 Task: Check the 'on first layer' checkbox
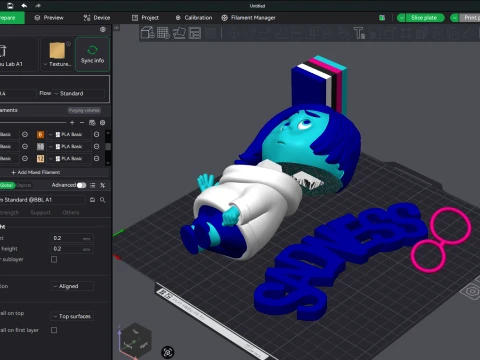coord(54,330)
